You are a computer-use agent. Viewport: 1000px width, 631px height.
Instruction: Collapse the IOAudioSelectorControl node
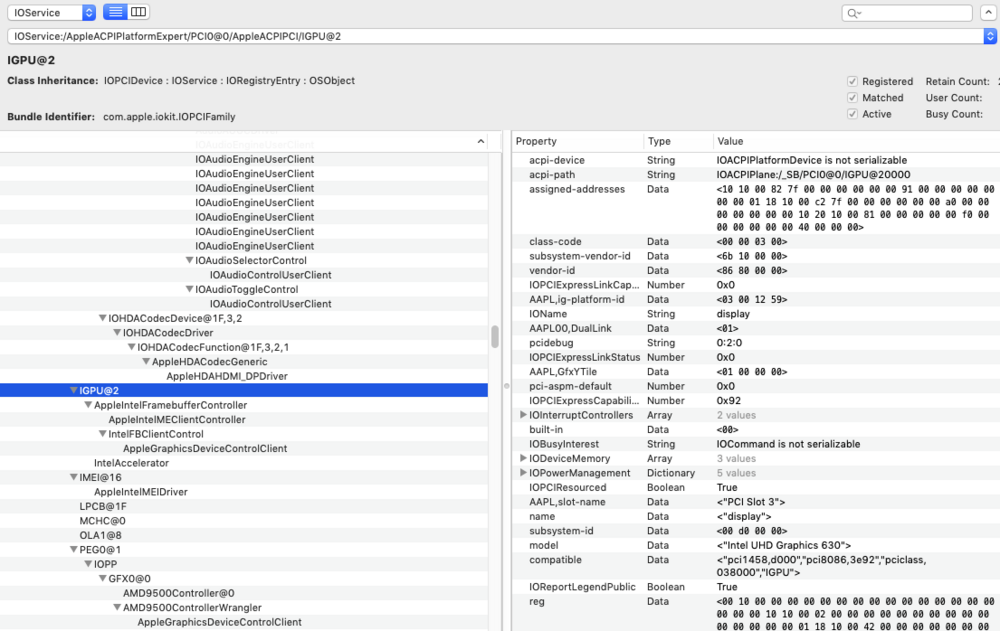(189, 260)
